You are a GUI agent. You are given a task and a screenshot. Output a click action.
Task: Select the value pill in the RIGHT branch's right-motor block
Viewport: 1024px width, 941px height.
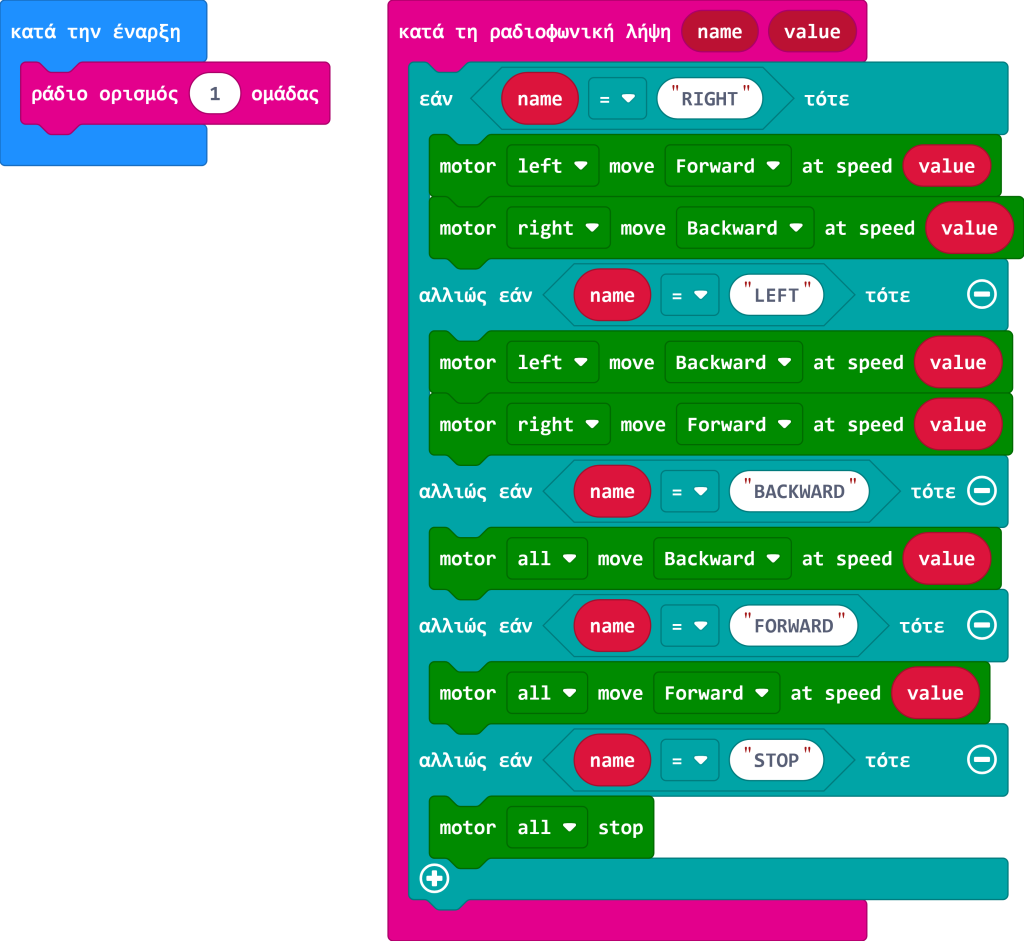click(969, 228)
